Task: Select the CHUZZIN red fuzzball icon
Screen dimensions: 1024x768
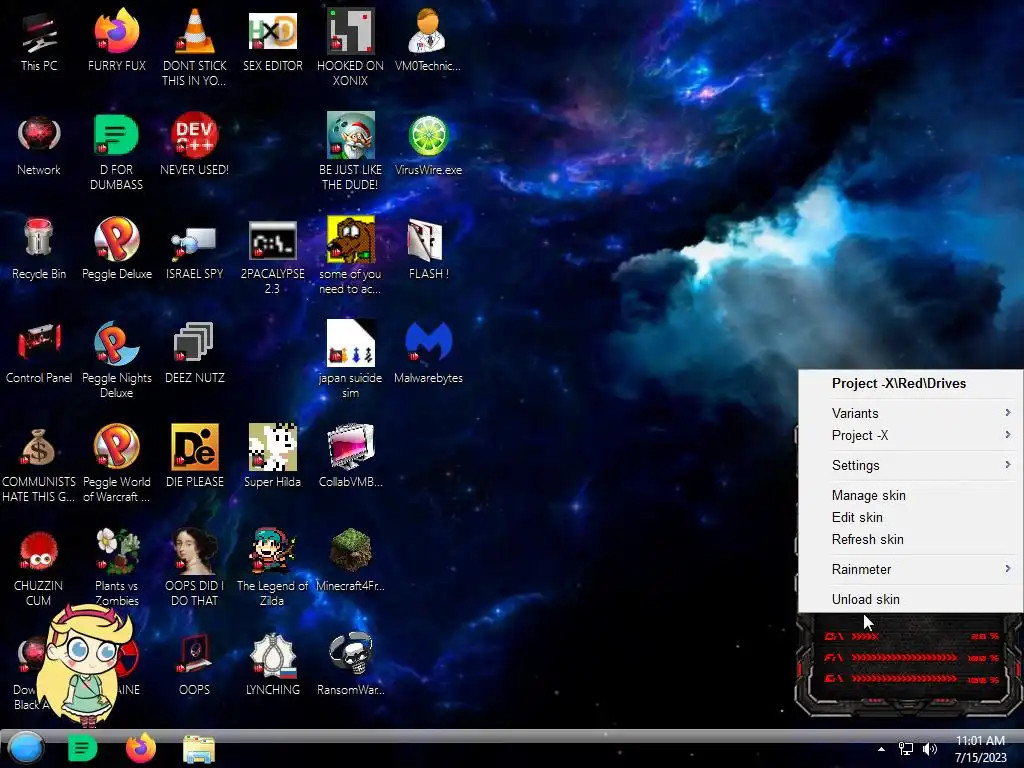Action: coord(39,568)
